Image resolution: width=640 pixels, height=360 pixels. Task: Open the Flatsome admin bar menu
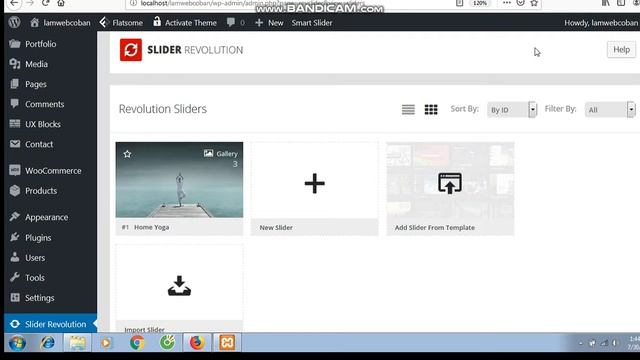point(121,23)
